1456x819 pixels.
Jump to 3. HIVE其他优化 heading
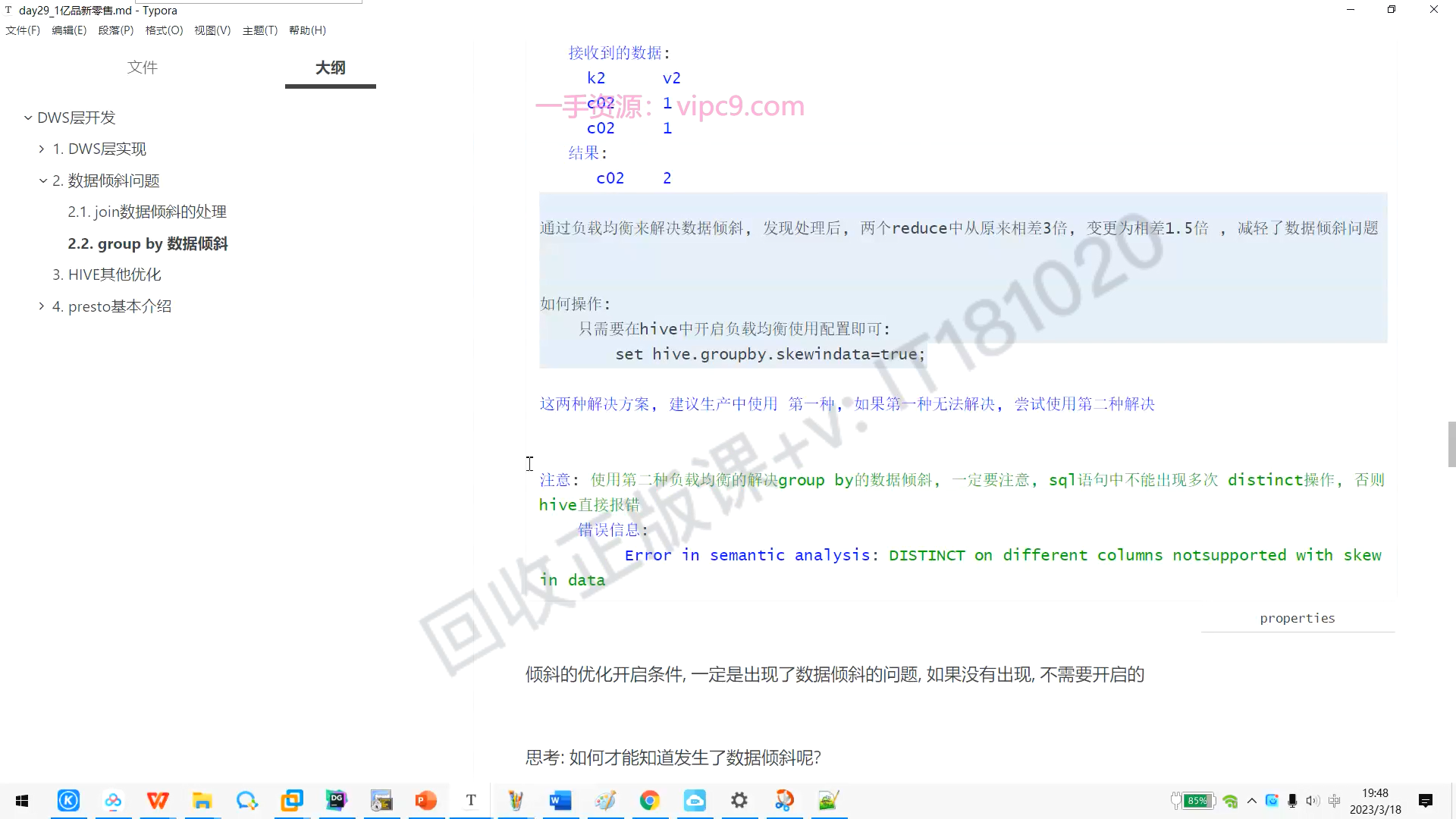[x=107, y=275]
